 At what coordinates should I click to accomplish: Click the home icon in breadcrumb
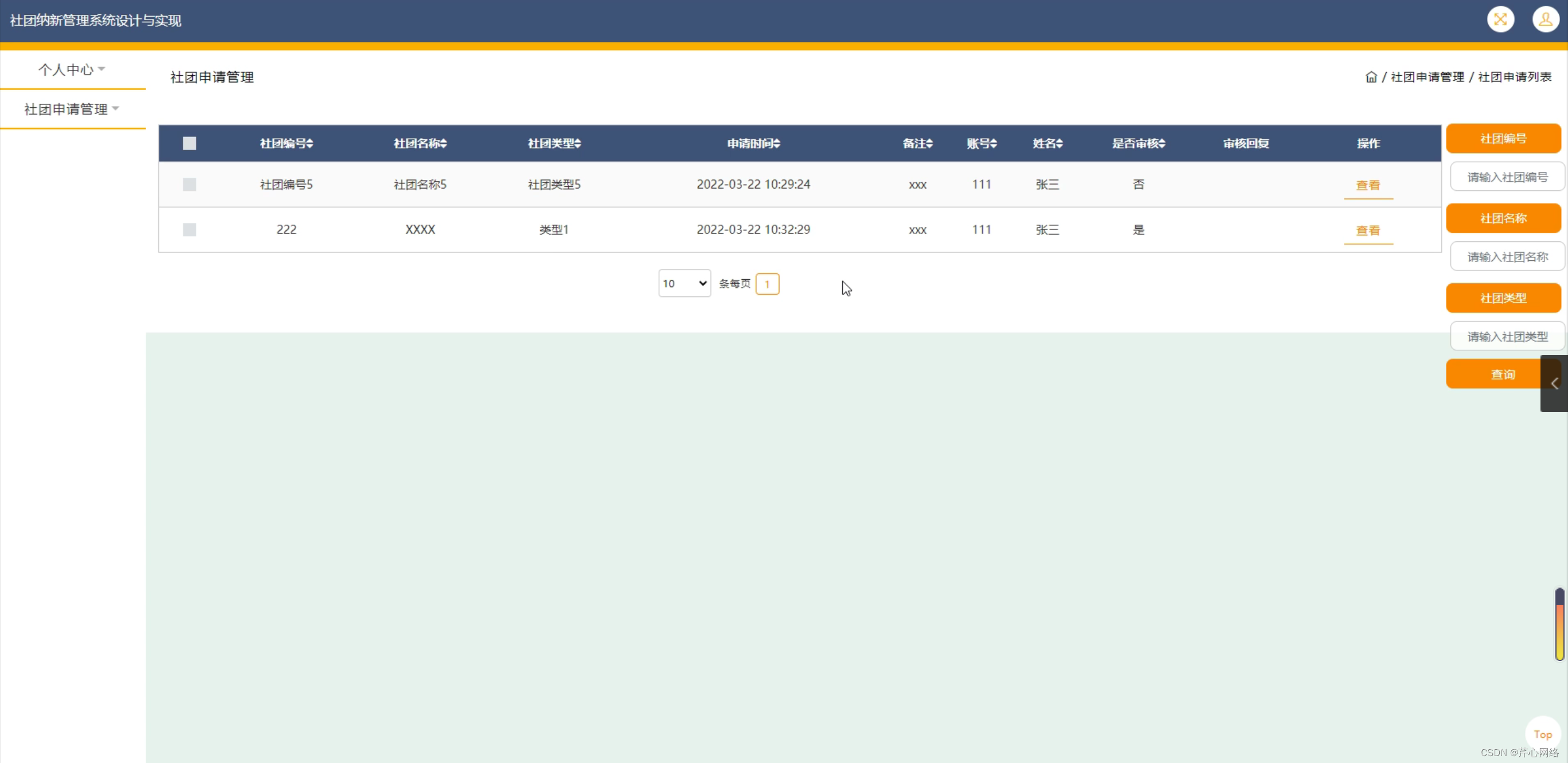1371,77
